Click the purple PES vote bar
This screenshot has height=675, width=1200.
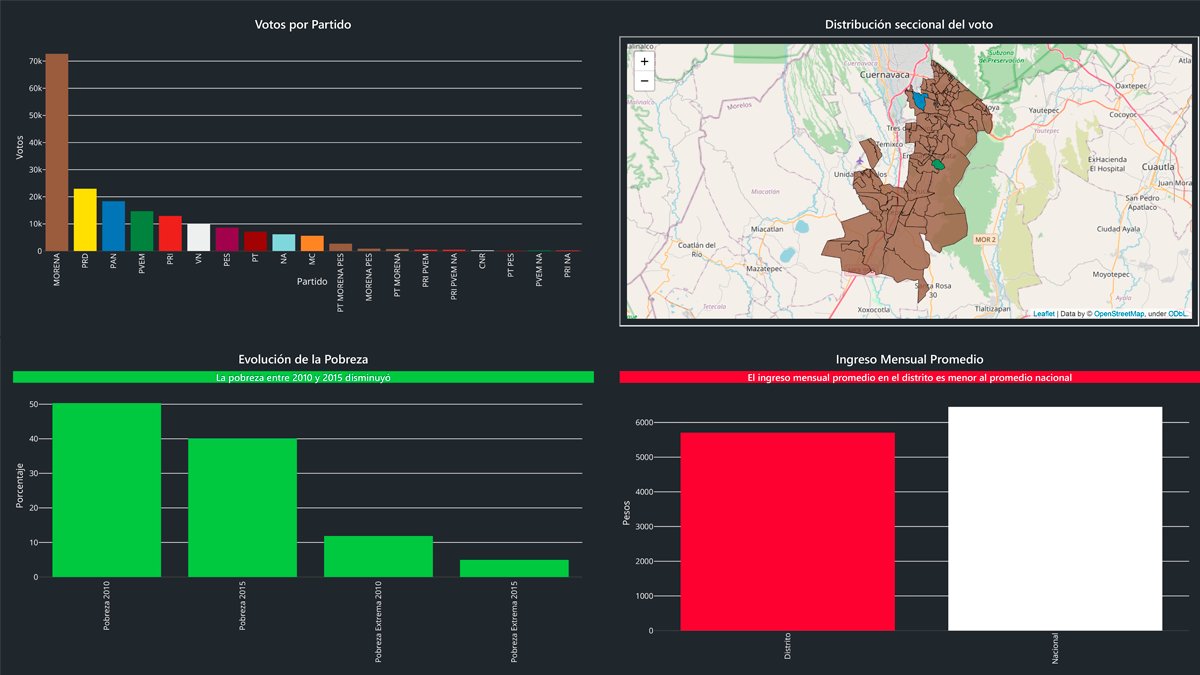[x=227, y=239]
